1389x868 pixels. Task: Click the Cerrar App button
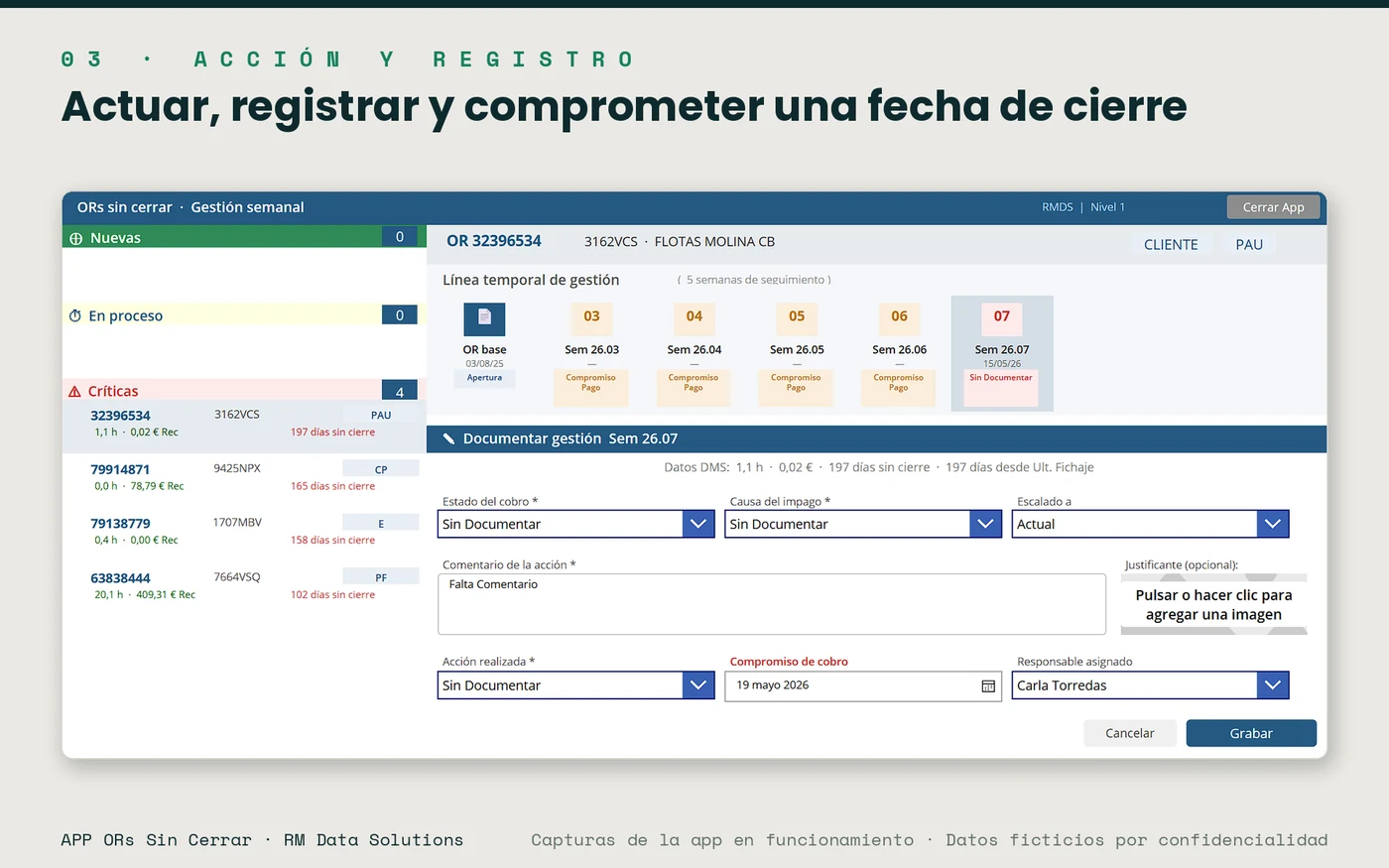(x=1274, y=207)
